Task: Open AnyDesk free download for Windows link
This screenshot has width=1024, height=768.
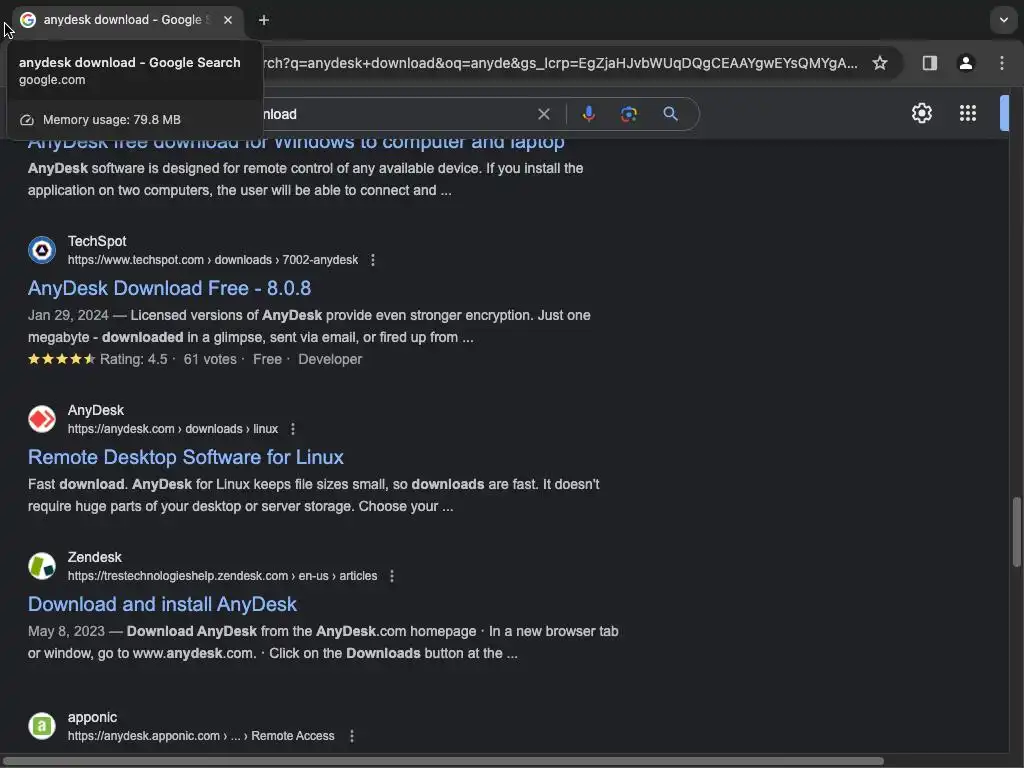Action: (x=296, y=142)
